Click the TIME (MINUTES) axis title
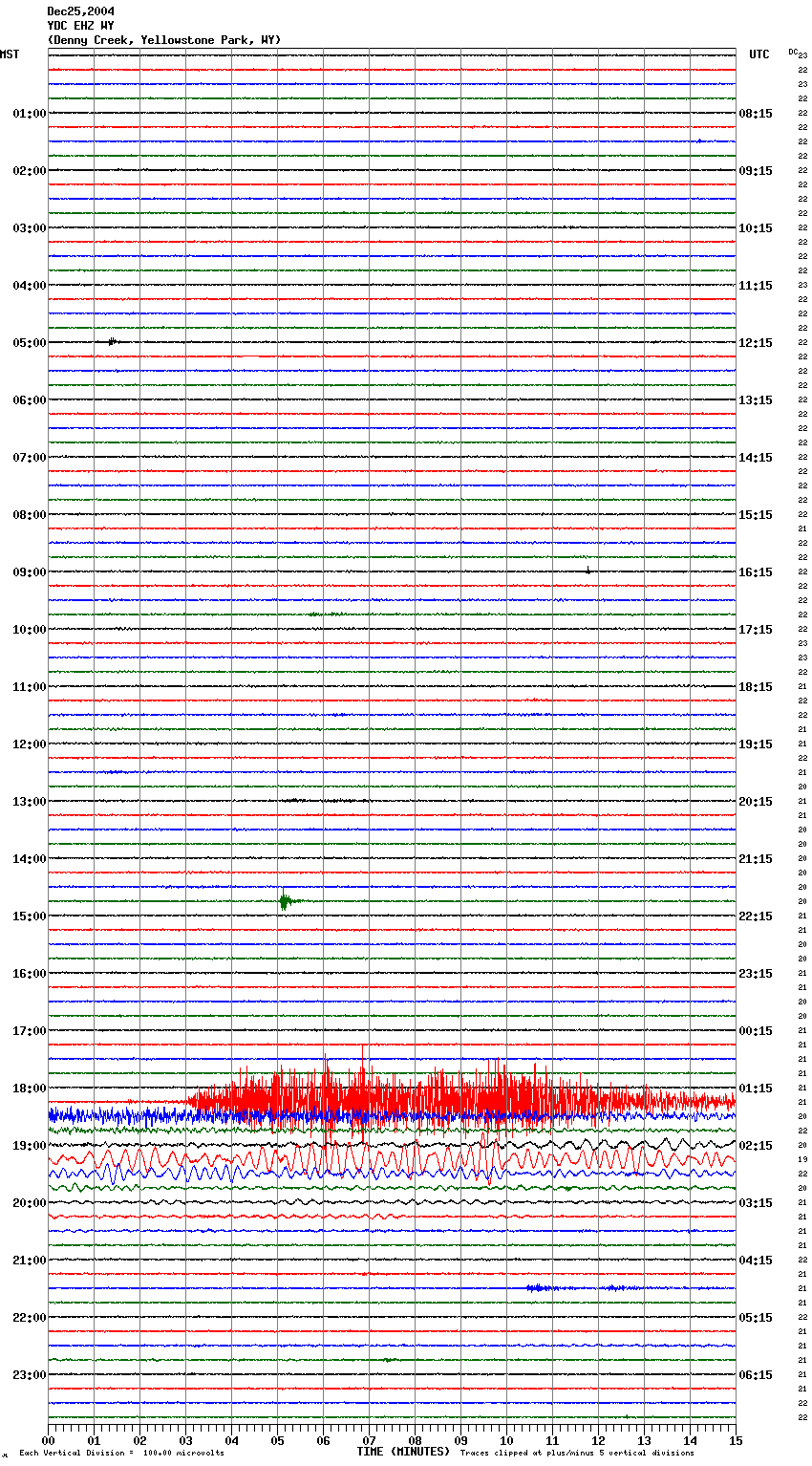The image size is (812, 1466). pyautogui.click(x=403, y=1452)
